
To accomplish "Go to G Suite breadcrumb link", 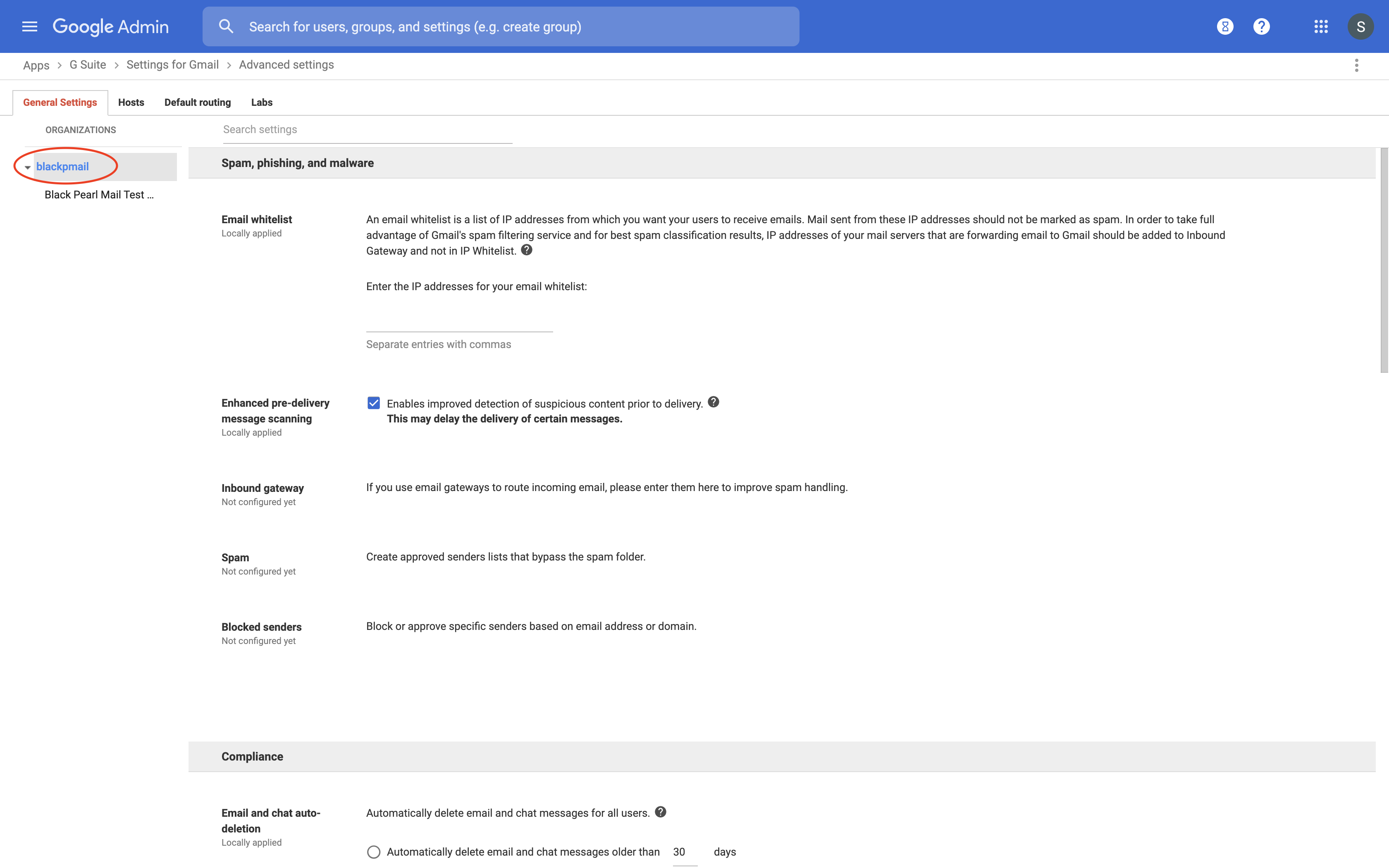I will tap(88, 65).
